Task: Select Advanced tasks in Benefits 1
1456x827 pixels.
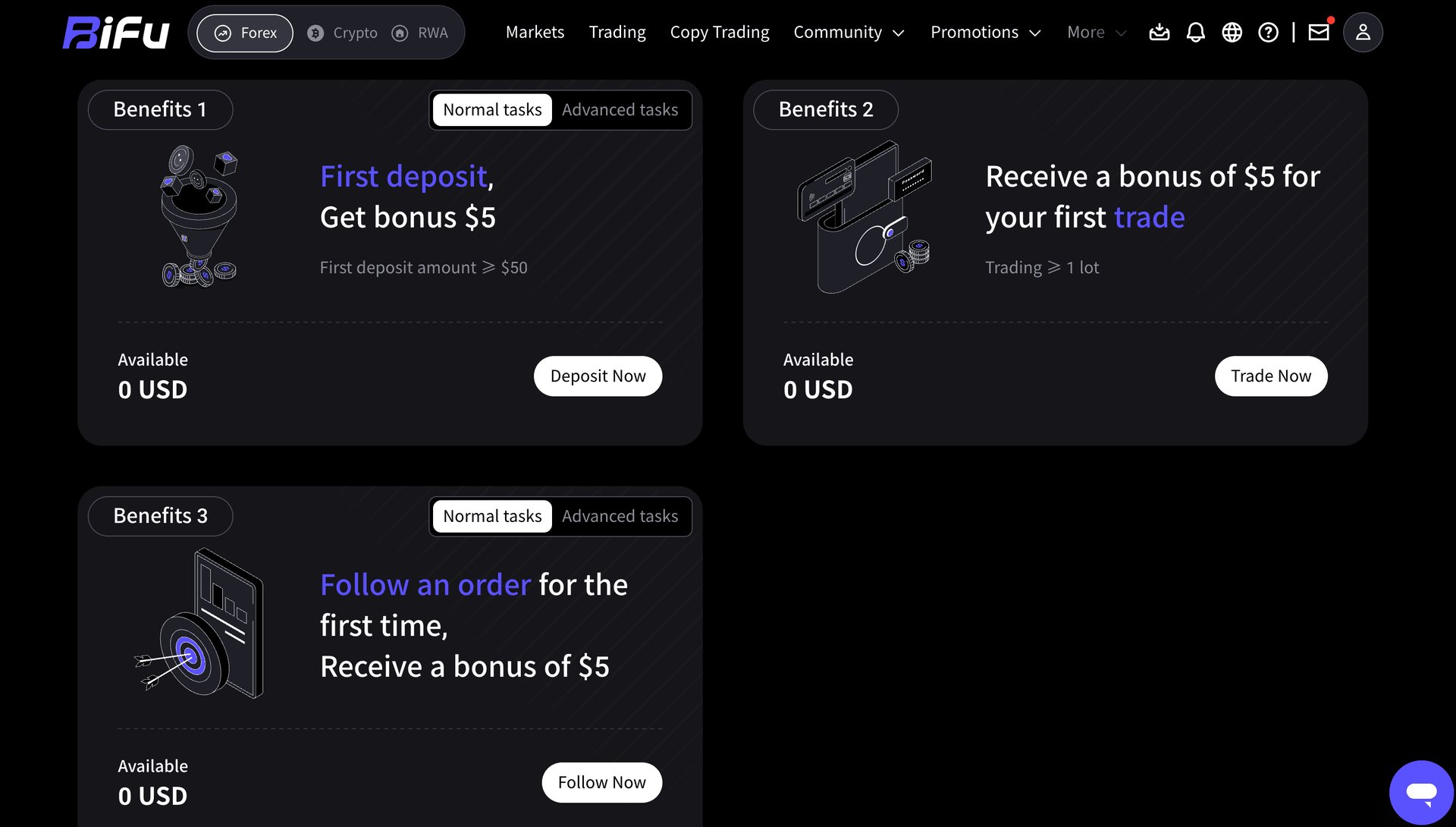Action: 620,110
